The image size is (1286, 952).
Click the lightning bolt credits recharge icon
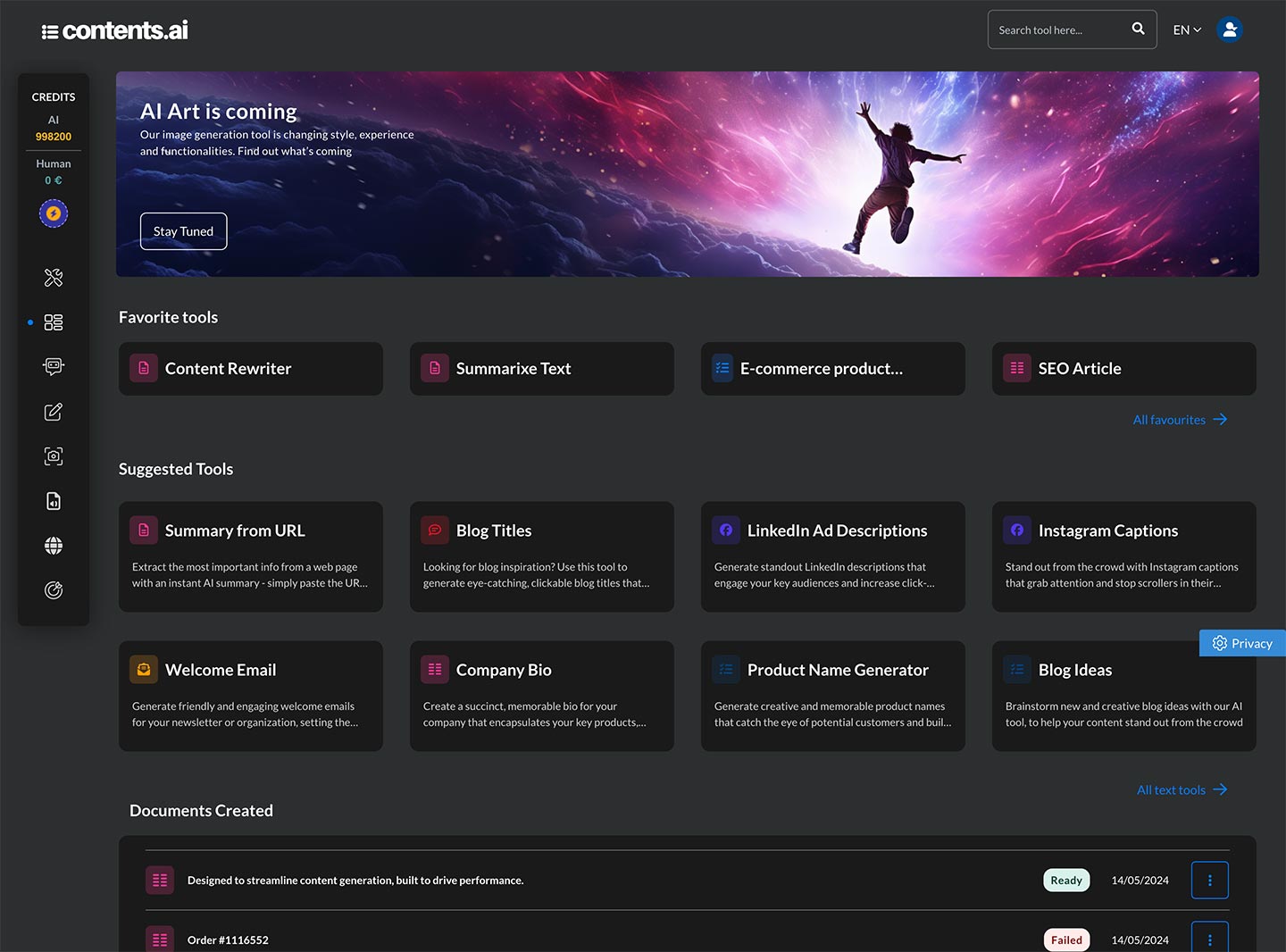[x=54, y=213]
